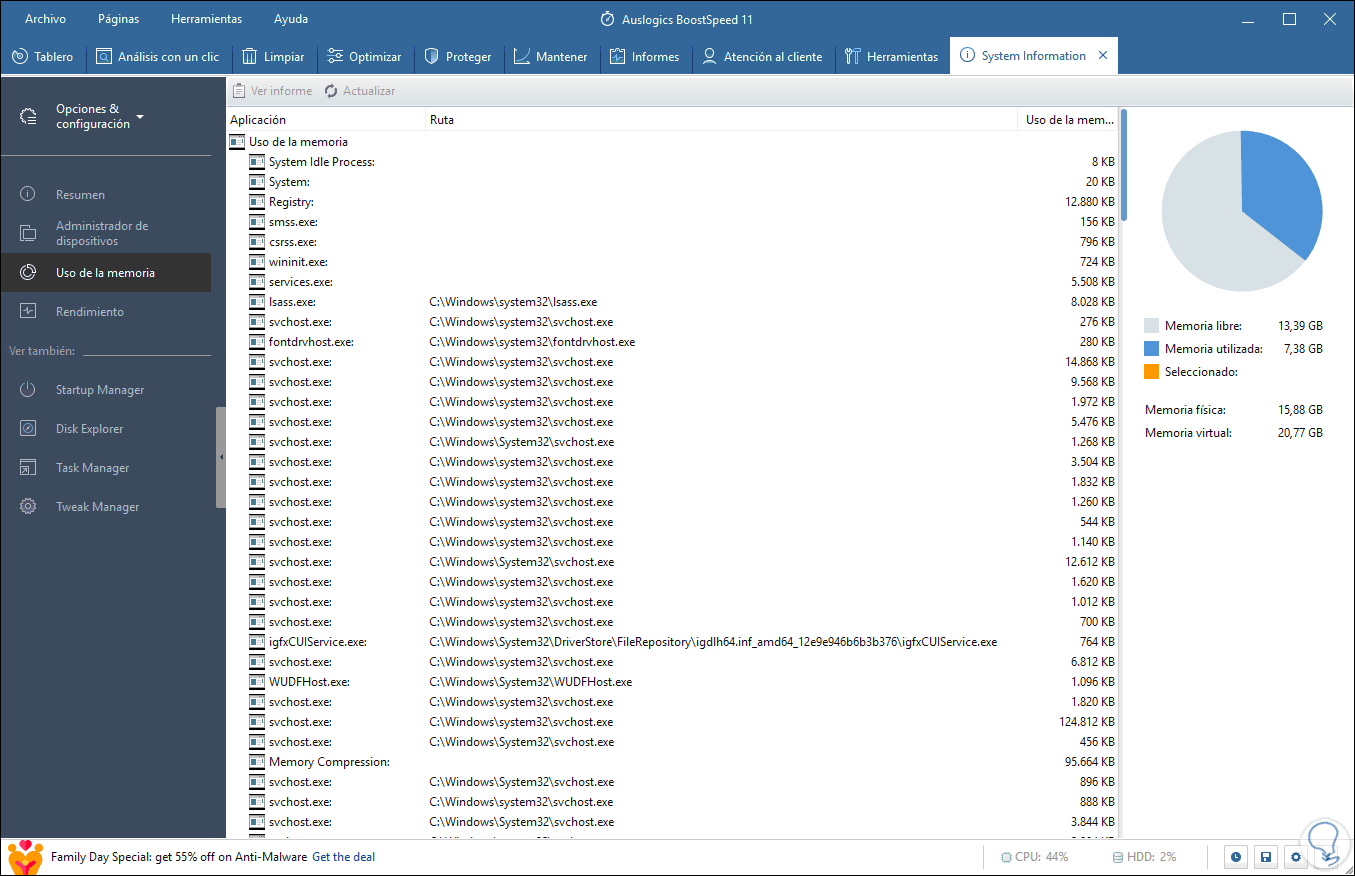This screenshot has width=1355, height=876.
Task: Switch to the Análisis con un clic tab
Action: coord(158,57)
